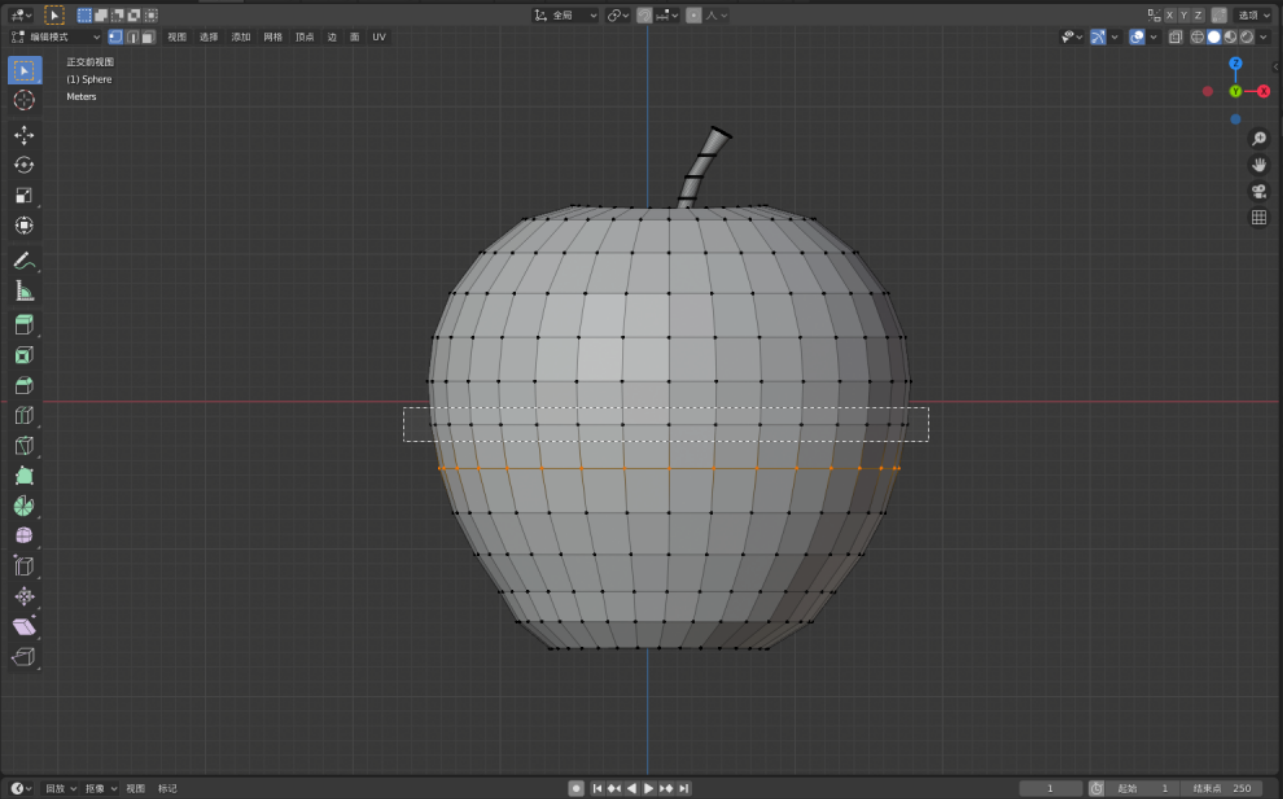Enable face select mode

pos(146,37)
